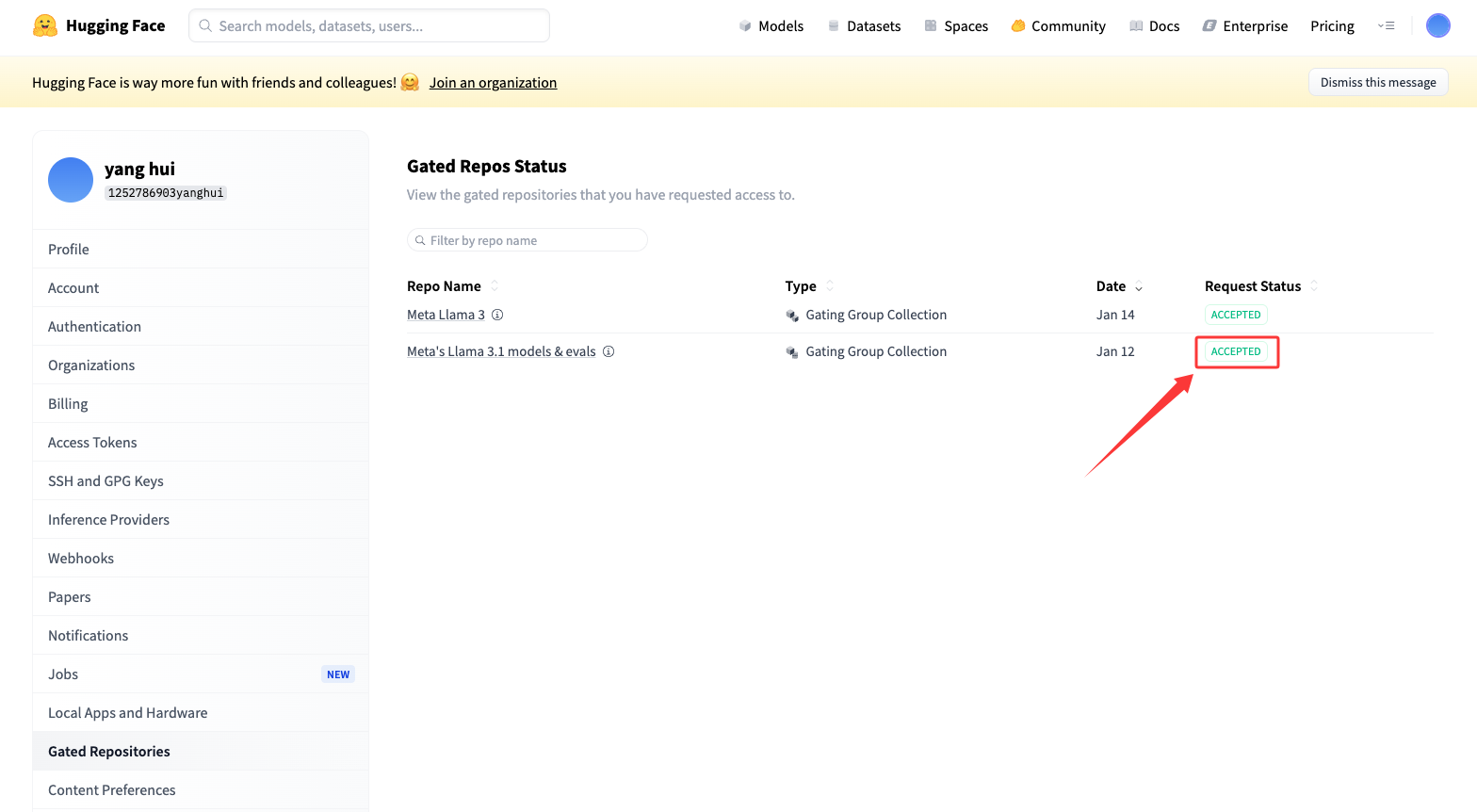Click the Datasets database icon
Image resolution: width=1477 pixels, height=812 pixels.
click(834, 26)
